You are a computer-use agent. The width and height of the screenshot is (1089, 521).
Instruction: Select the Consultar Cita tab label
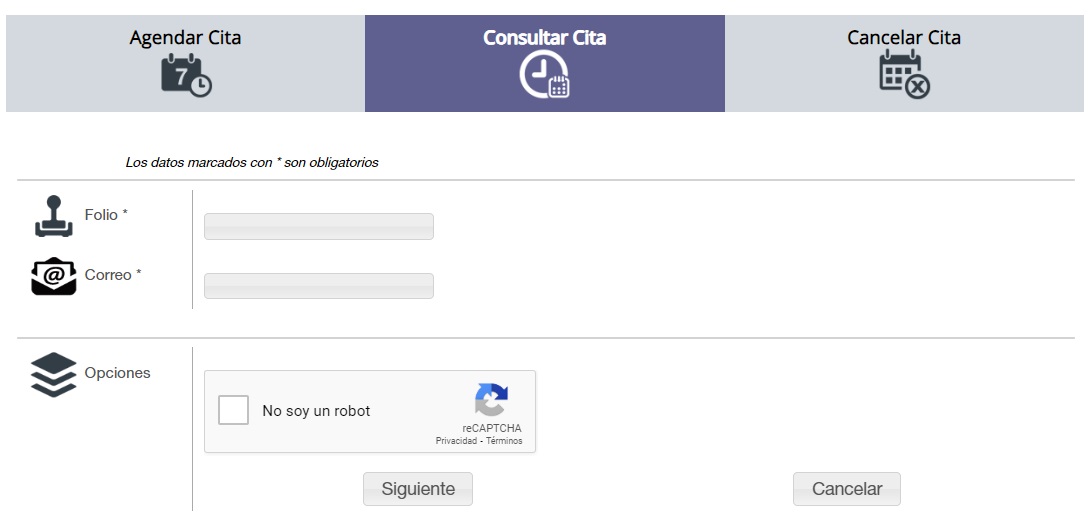tap(544, 38)
